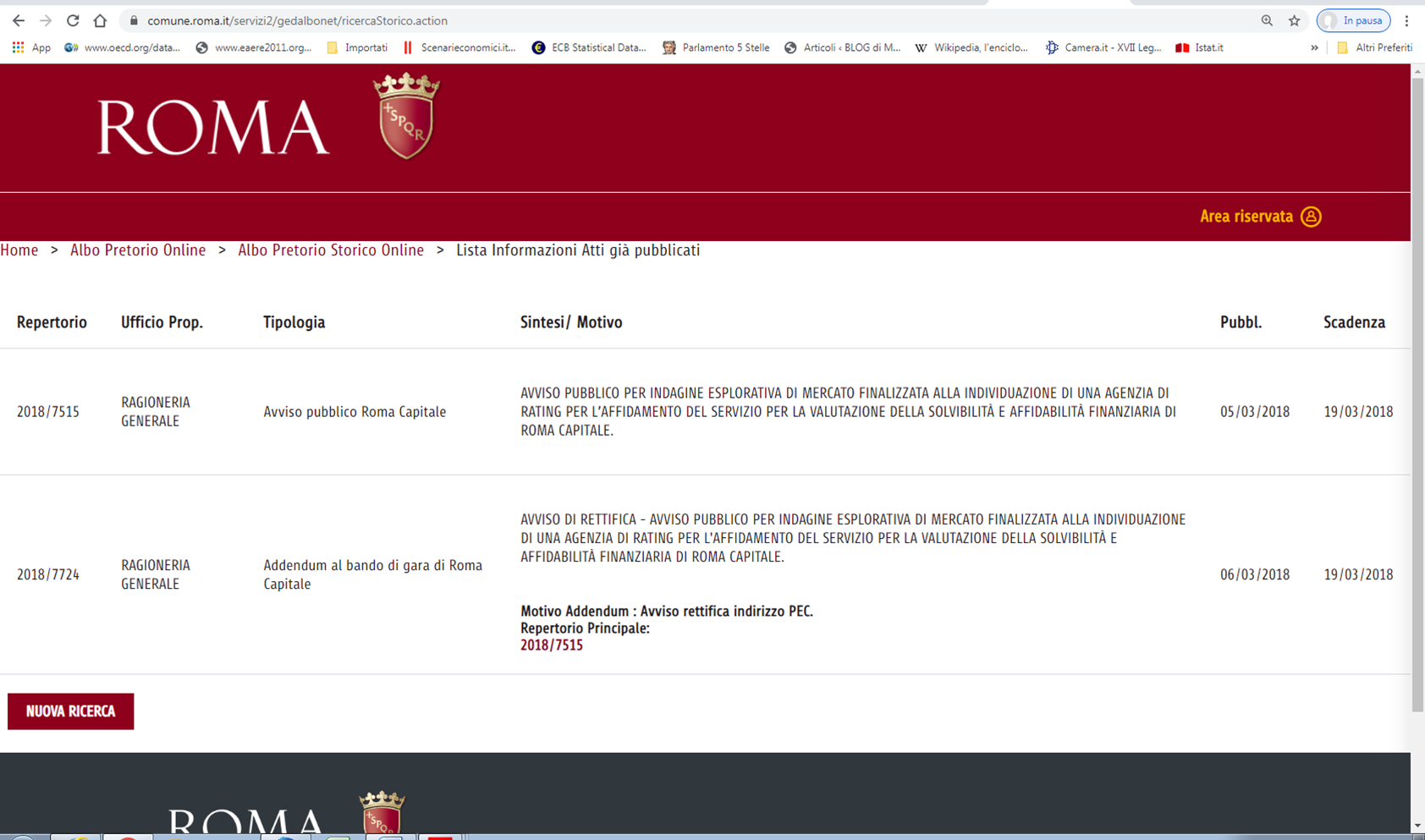Click the scrollbar down arrow

point(1417,826)
